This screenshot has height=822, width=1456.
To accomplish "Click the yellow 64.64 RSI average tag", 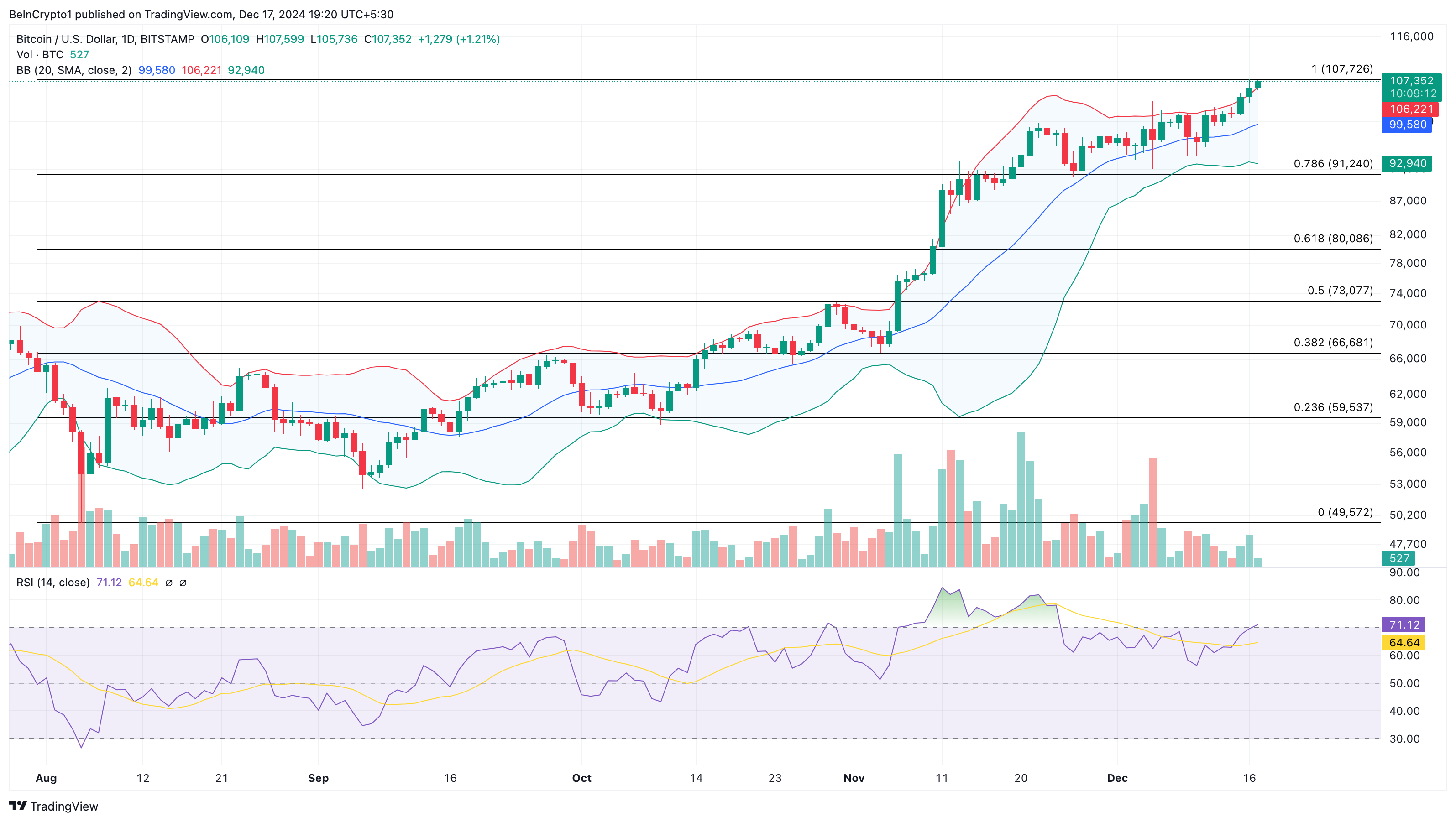I will click(x=1404, y=642).
